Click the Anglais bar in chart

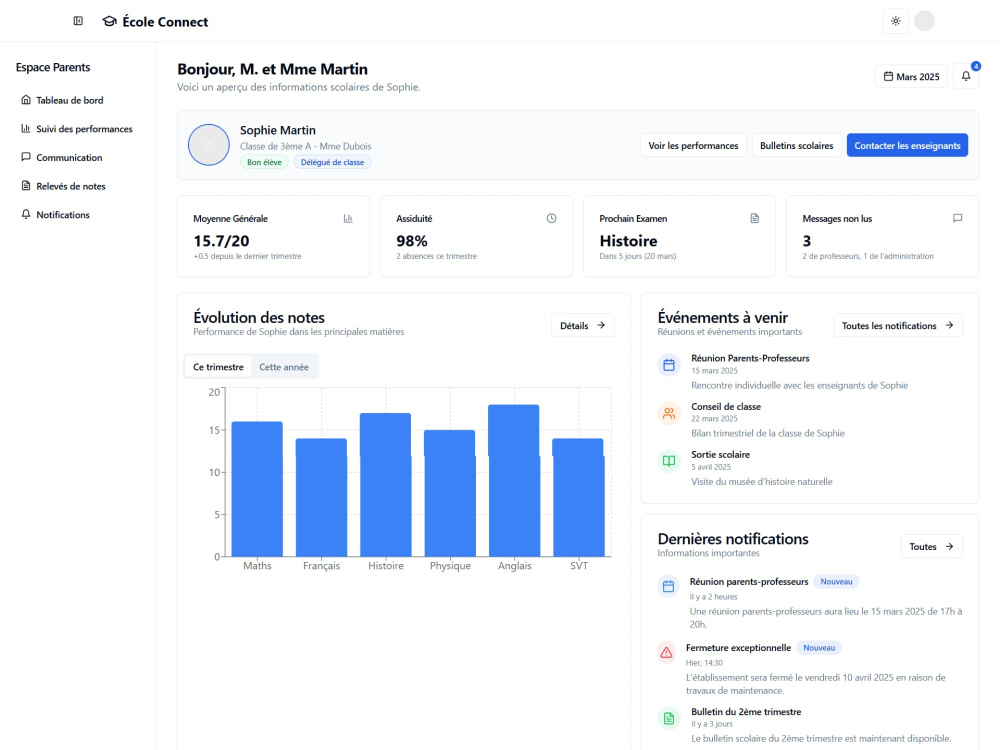pos(514,481)
